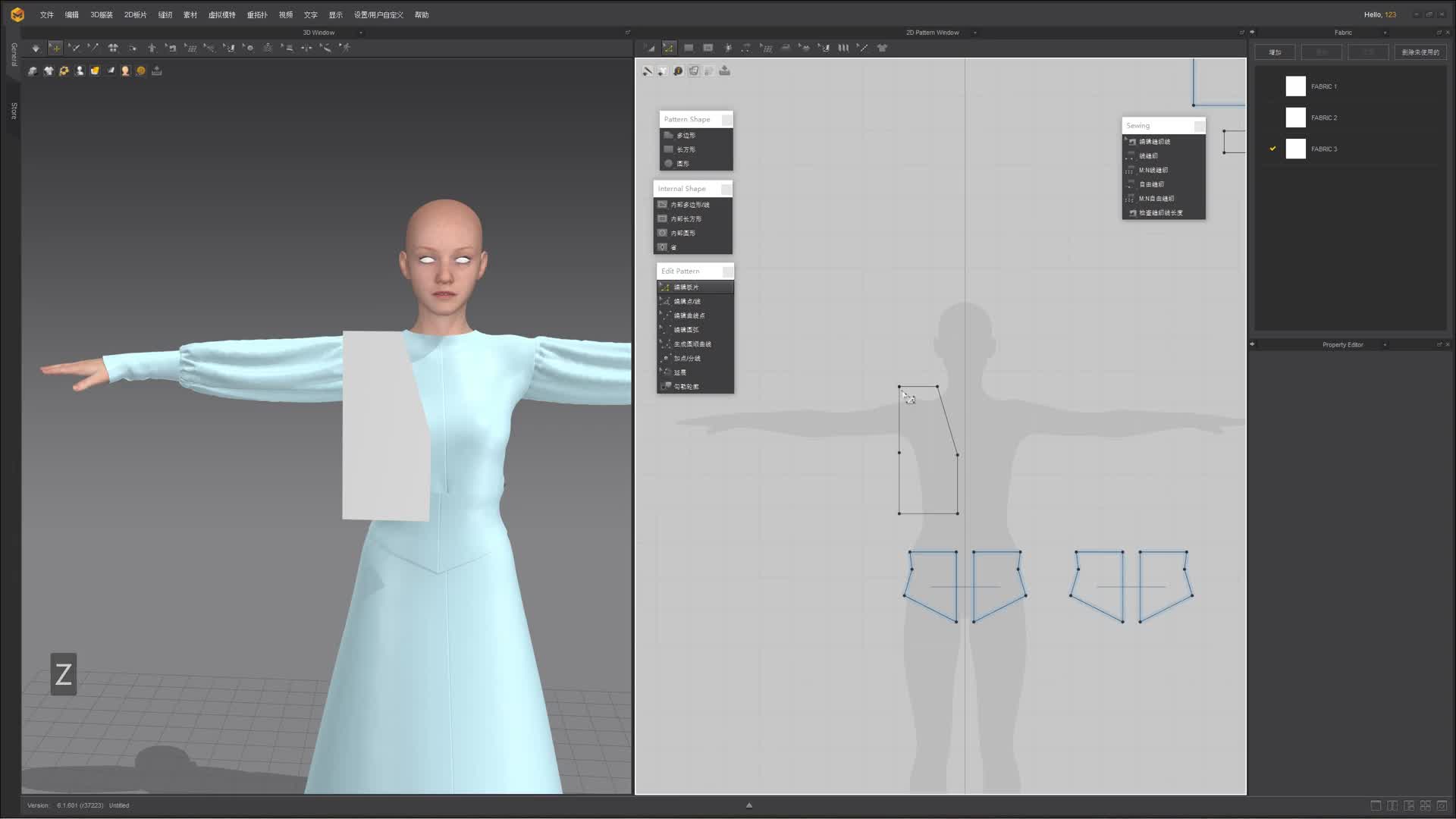The width and height of the screenshot is (1456, 819).
Task: Select 长方形 rectangle tool in Pattern Shape
Action: (x=686, y=149)
